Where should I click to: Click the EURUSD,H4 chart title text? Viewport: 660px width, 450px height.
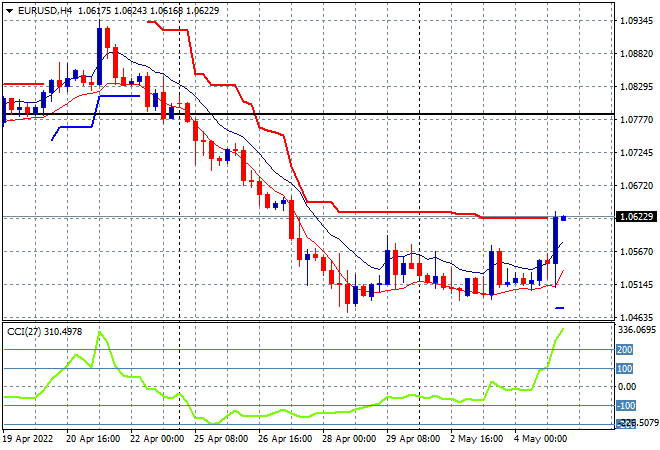click(45, 11)
